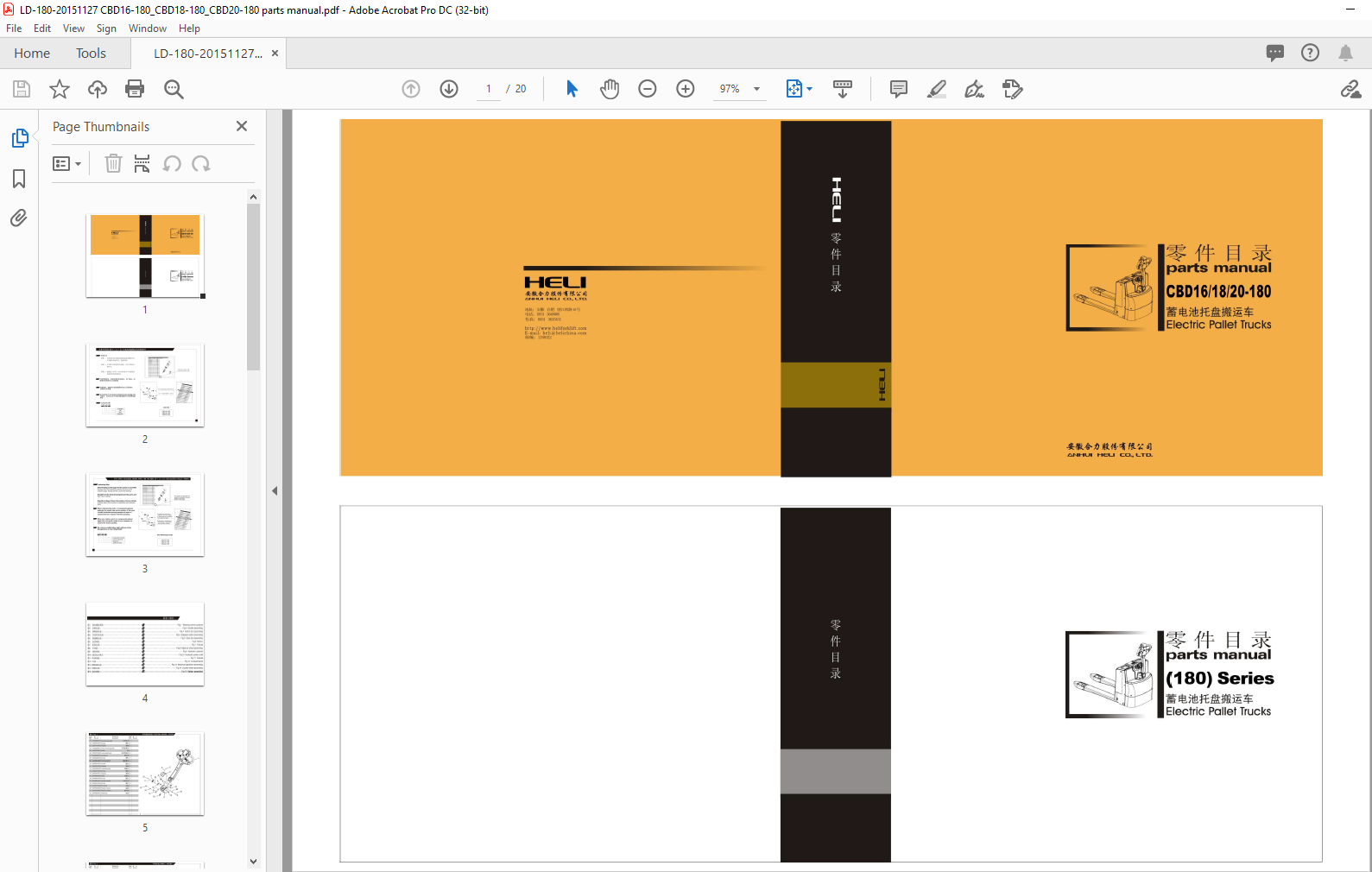The image size is (1372, 872).
Task: Click the thumbnails scroll up arrow
Action: (x=253, y=197)
